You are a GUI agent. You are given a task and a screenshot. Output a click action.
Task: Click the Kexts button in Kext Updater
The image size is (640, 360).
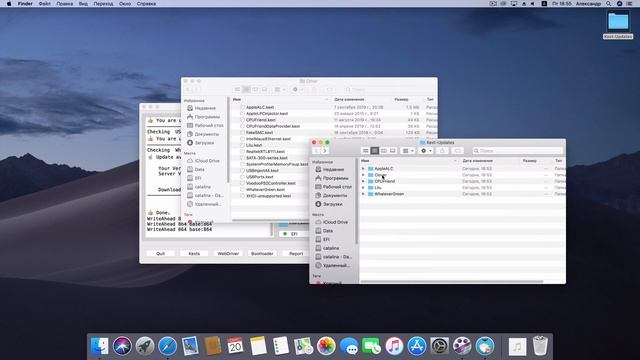[194, 253]
